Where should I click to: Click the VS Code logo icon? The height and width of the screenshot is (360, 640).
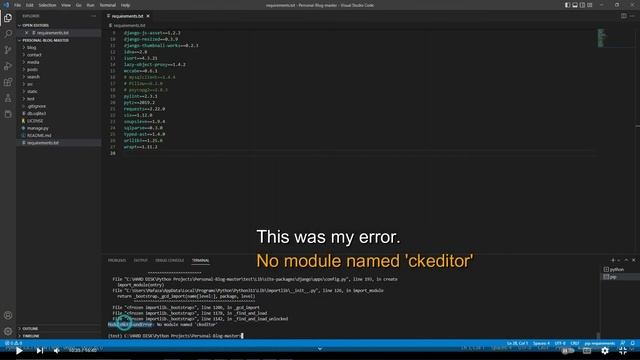point(6,5)
